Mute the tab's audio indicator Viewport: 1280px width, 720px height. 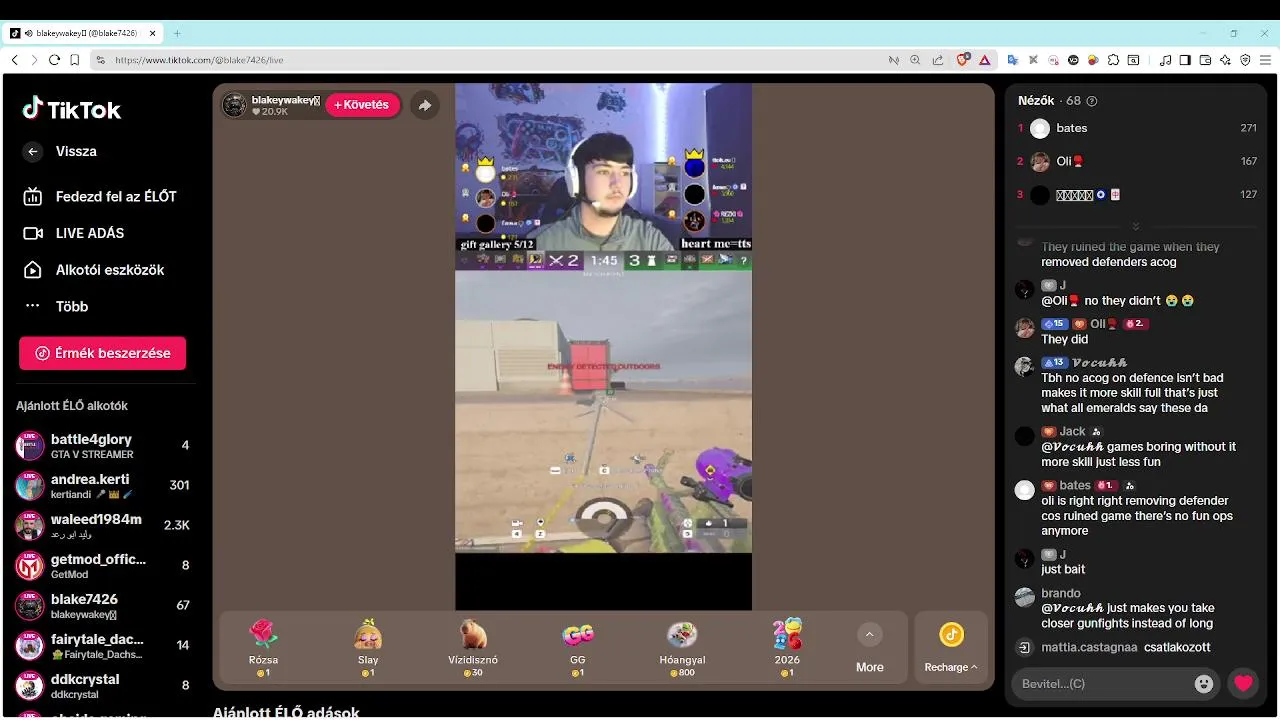[28, 33]
